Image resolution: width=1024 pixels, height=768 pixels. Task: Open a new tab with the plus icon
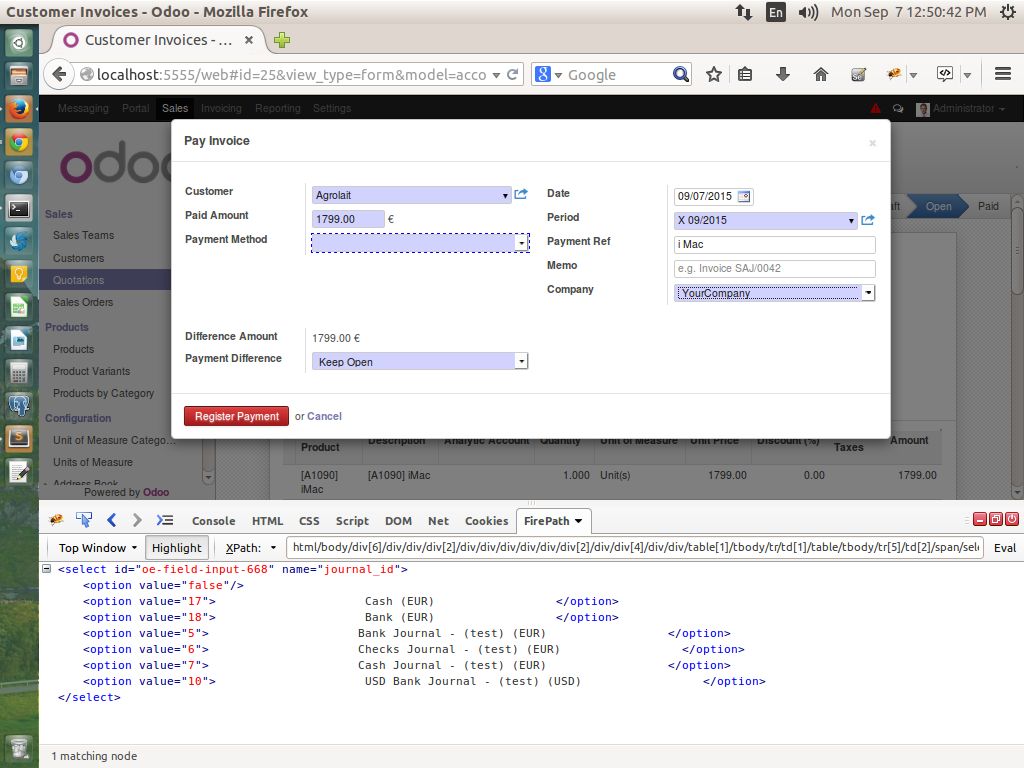click(x=282, y=40)
